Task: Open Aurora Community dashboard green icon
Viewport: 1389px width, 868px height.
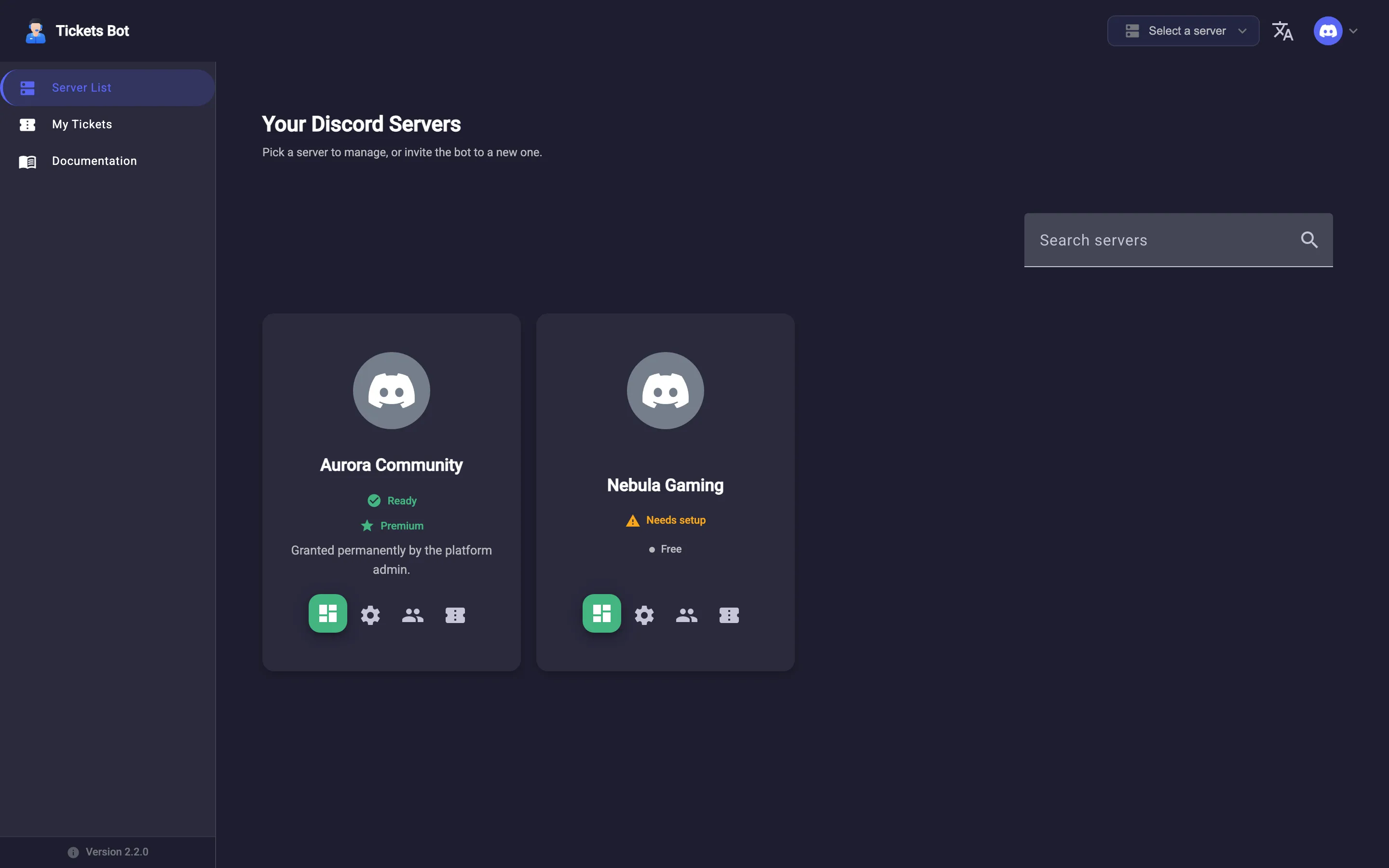Action: (328, 613)
